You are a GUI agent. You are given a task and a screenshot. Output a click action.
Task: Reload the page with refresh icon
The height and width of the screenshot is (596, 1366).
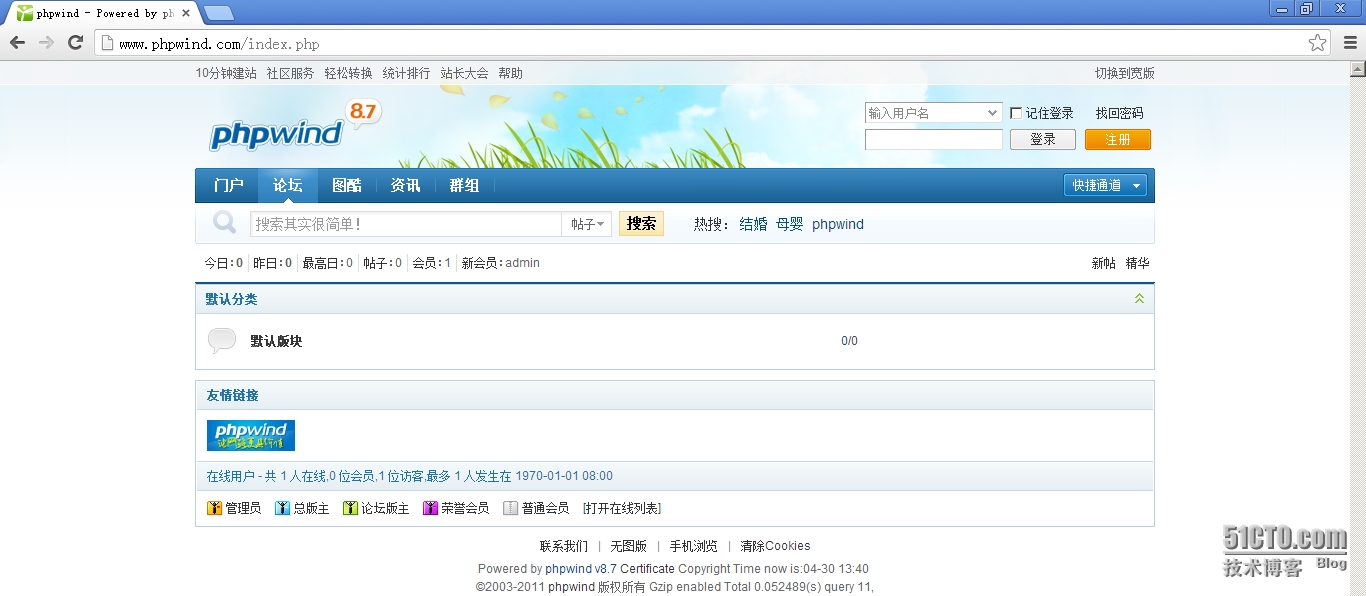[75, 42]
